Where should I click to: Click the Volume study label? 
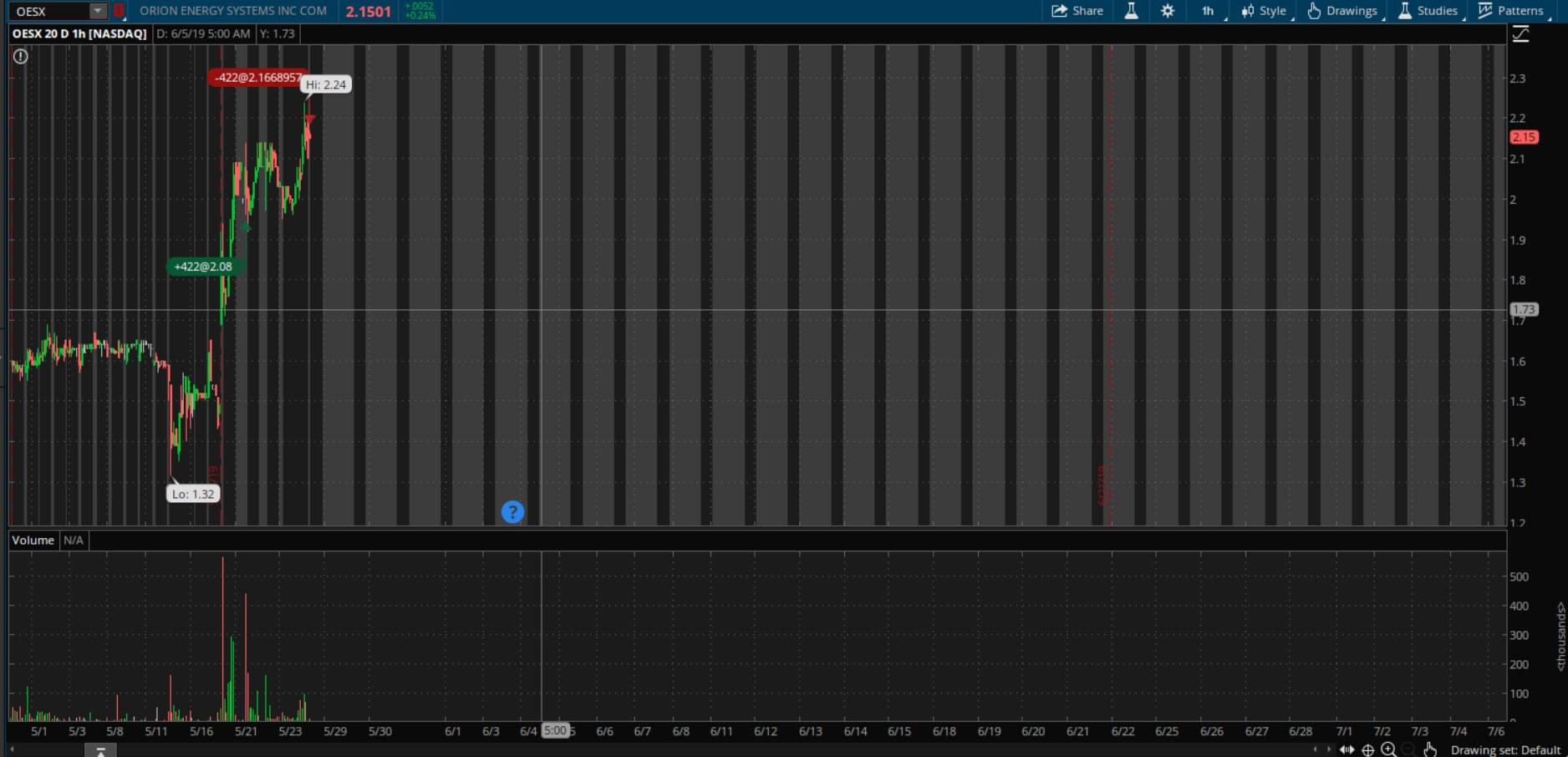pos(33,540)
